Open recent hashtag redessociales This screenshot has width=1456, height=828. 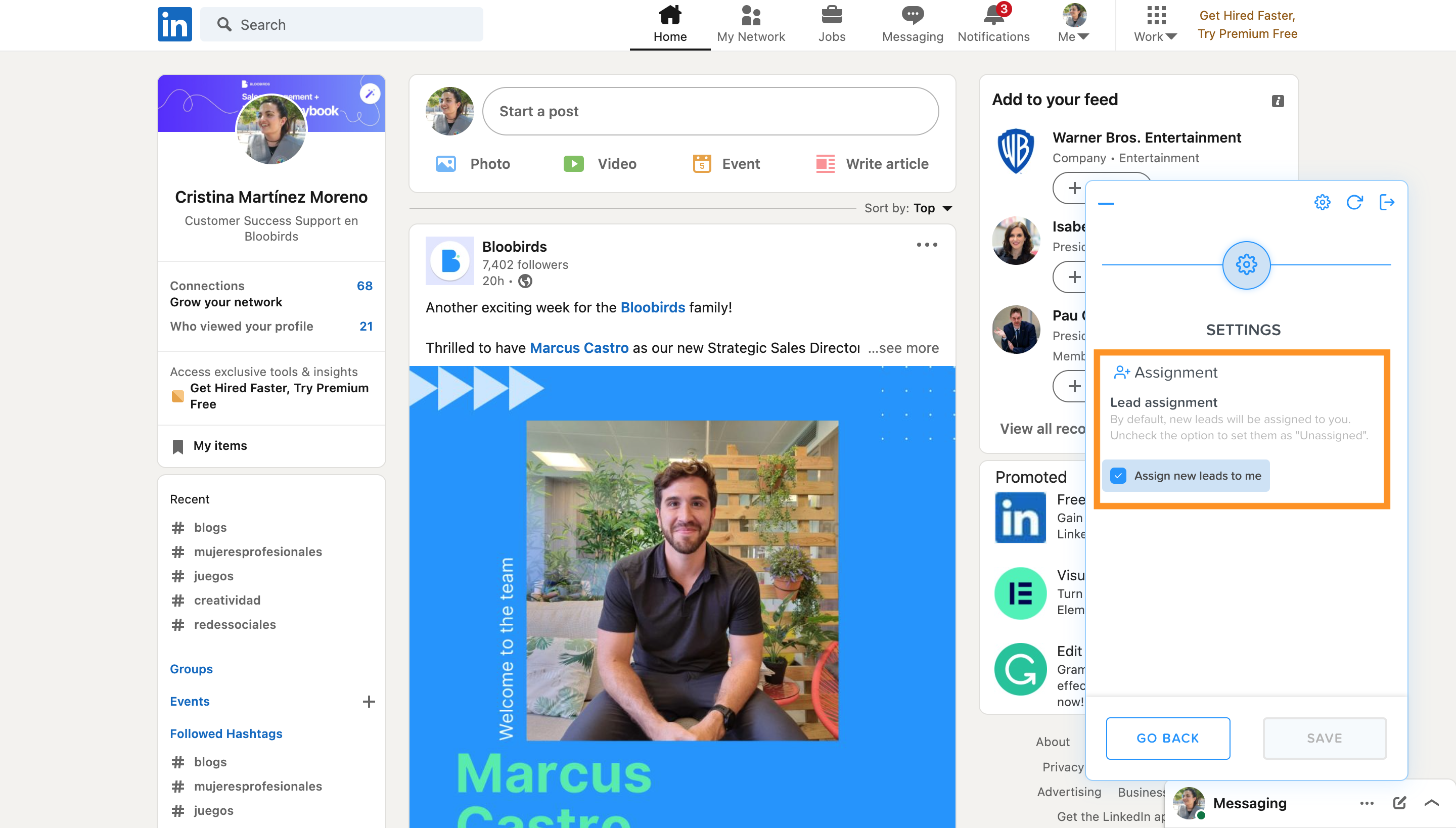235,624
